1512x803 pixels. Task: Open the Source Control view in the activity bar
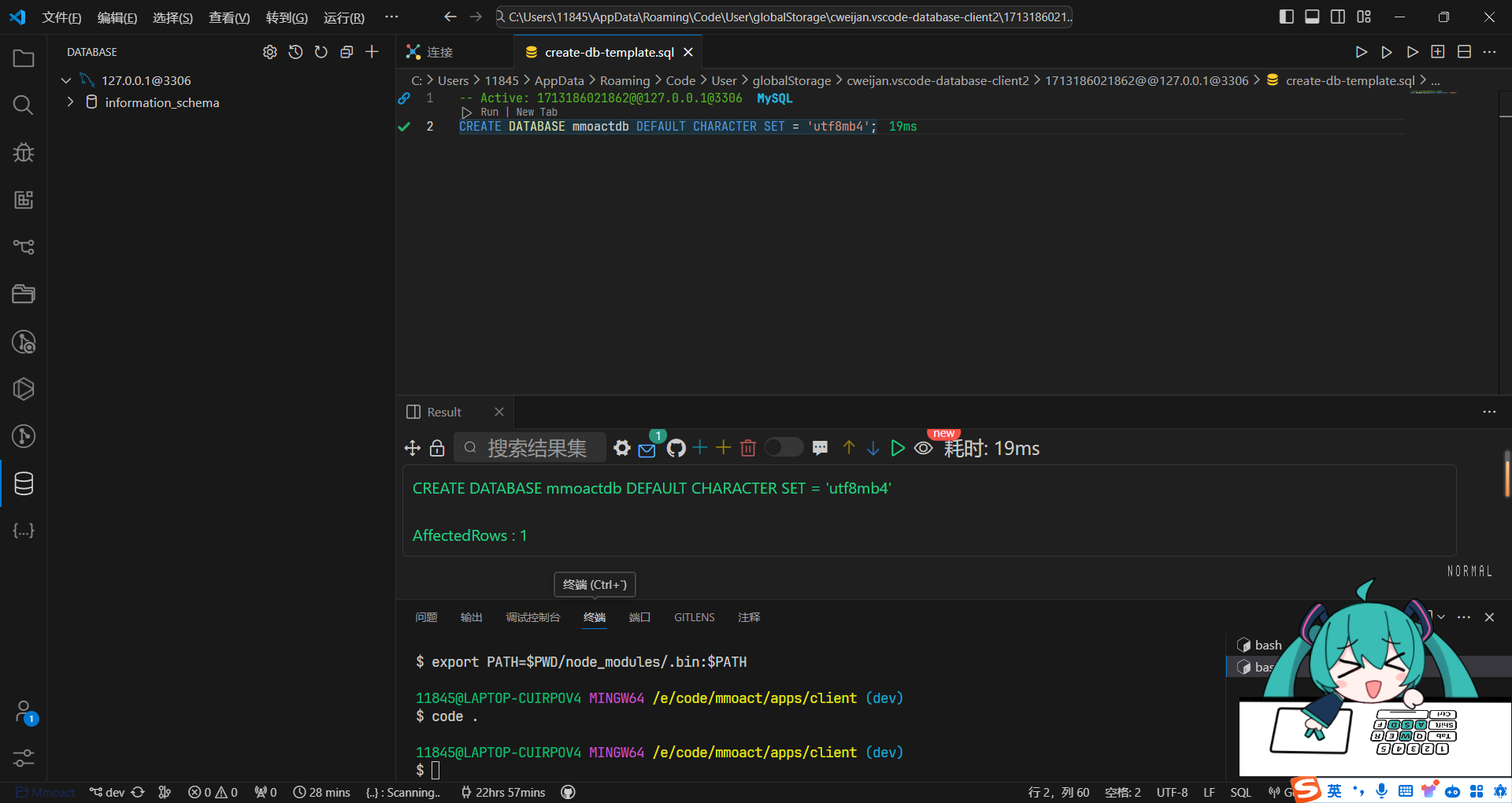[24, 247]
